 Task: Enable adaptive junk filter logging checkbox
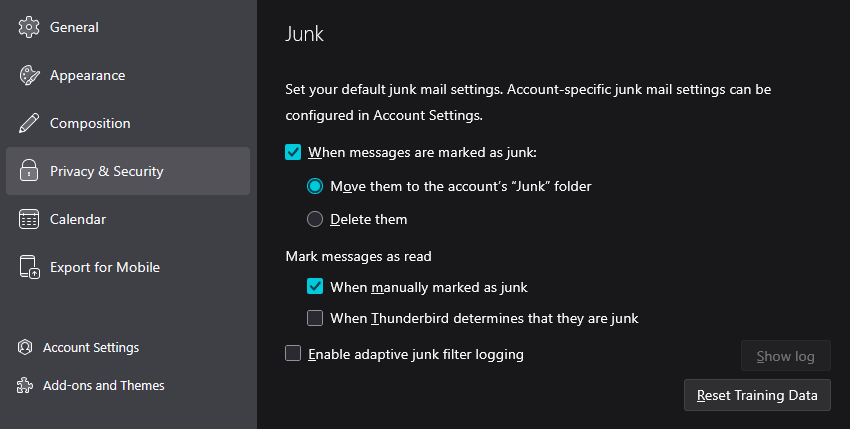293,354
